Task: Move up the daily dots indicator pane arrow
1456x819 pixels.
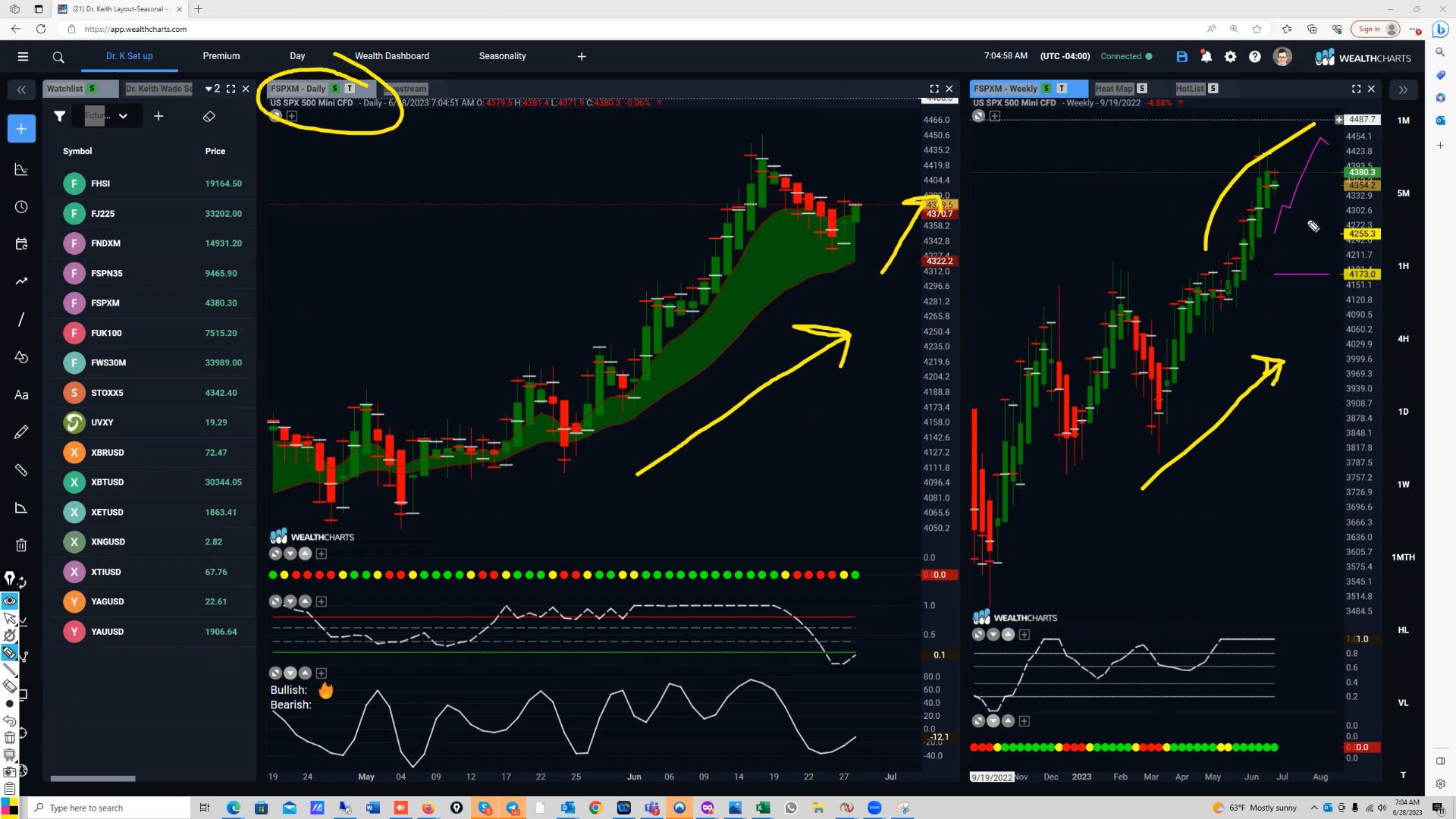Action: coord(305,554)
